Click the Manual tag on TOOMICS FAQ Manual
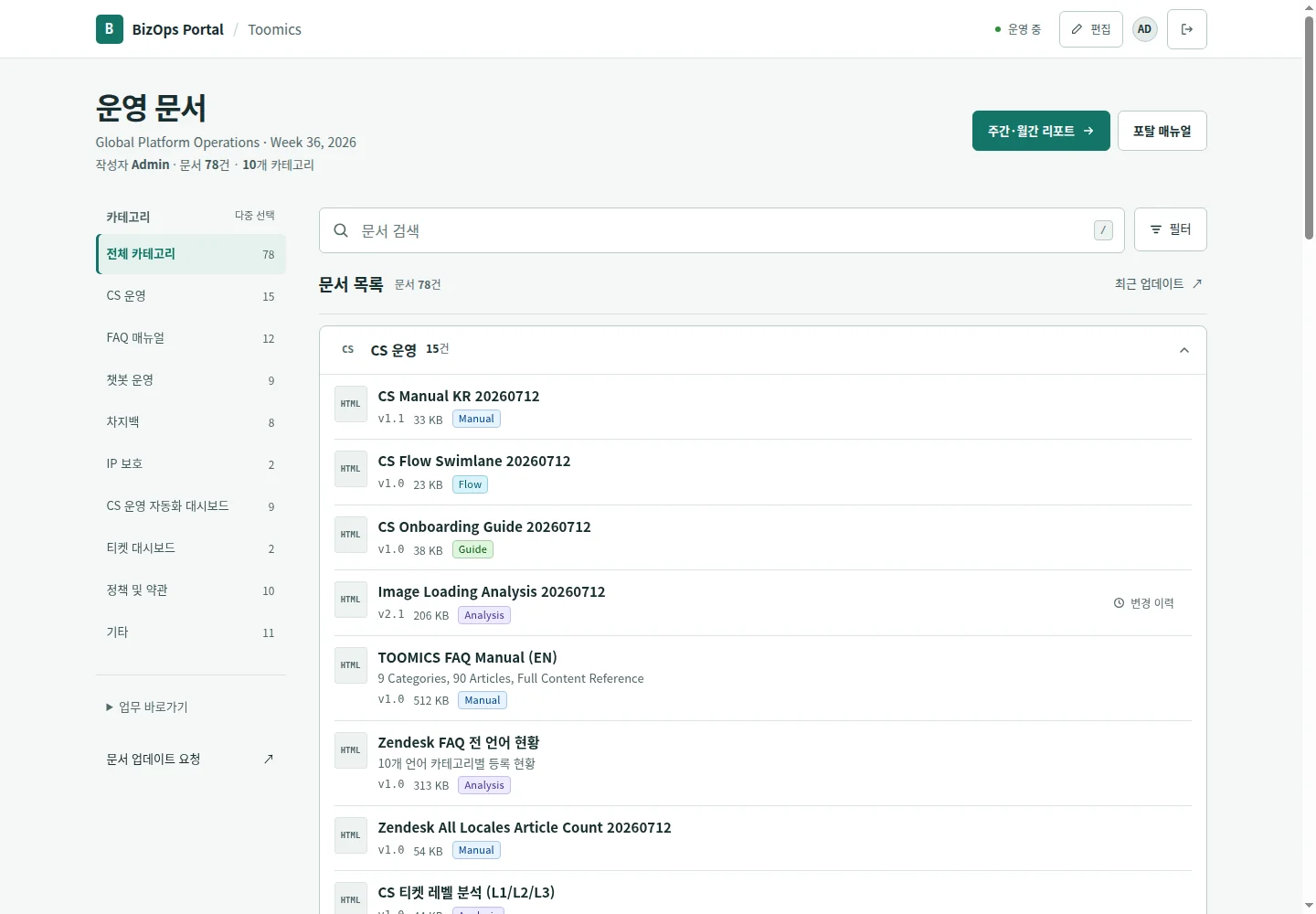 pyautogui.click(x=482, y=701)
